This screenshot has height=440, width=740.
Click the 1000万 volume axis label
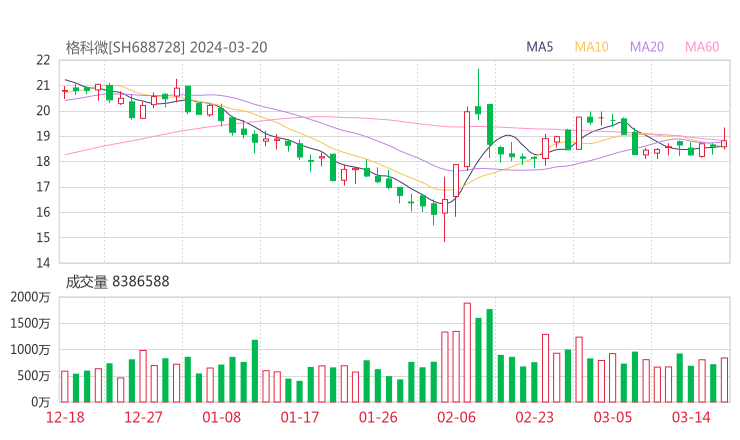(x=30, y=350)
